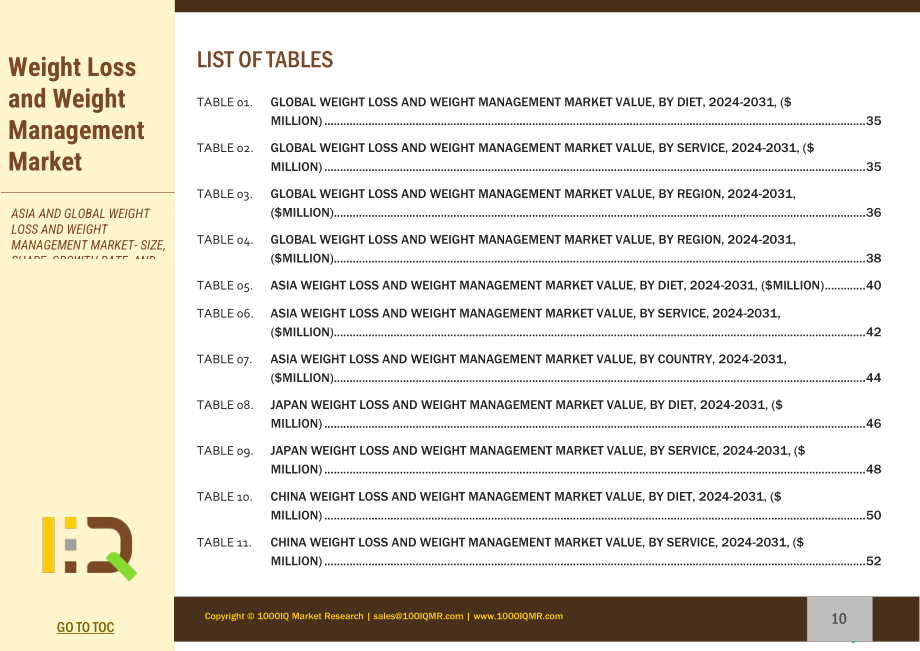
Task: Open Table 08 Japan market by diet entry
Action: 539,414
